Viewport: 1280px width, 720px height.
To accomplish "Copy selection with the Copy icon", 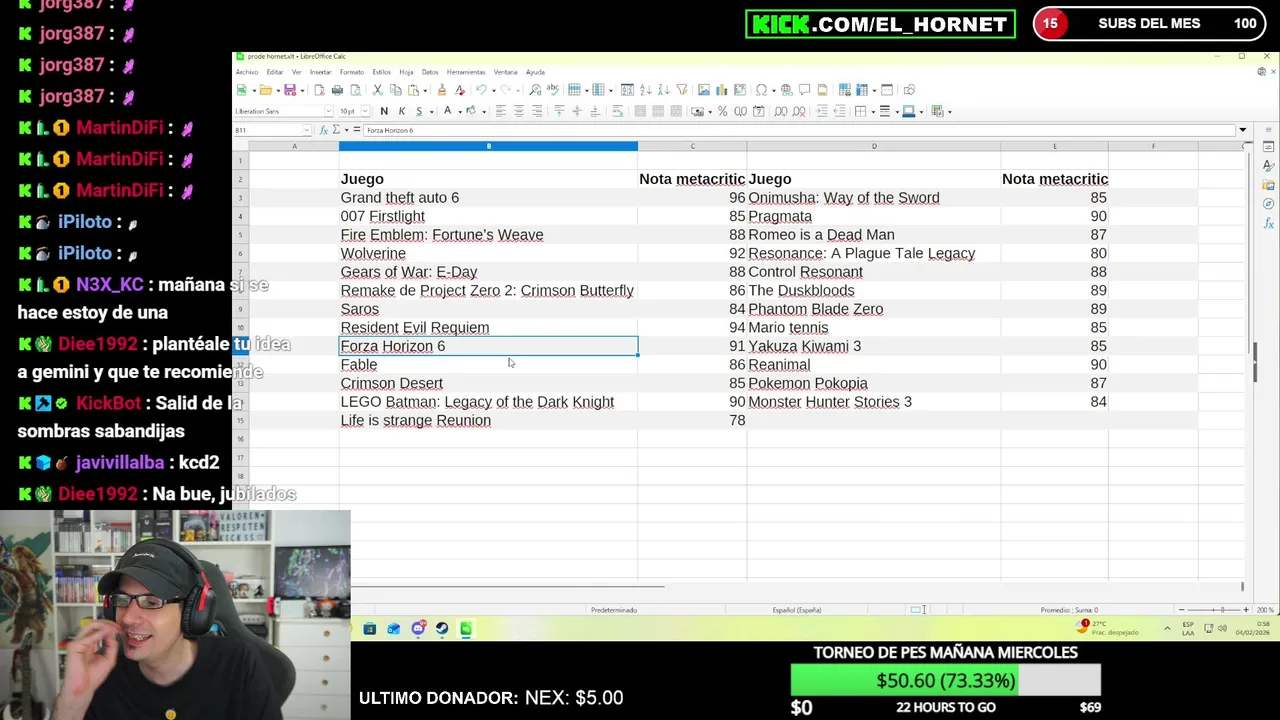I will point(396,90).
